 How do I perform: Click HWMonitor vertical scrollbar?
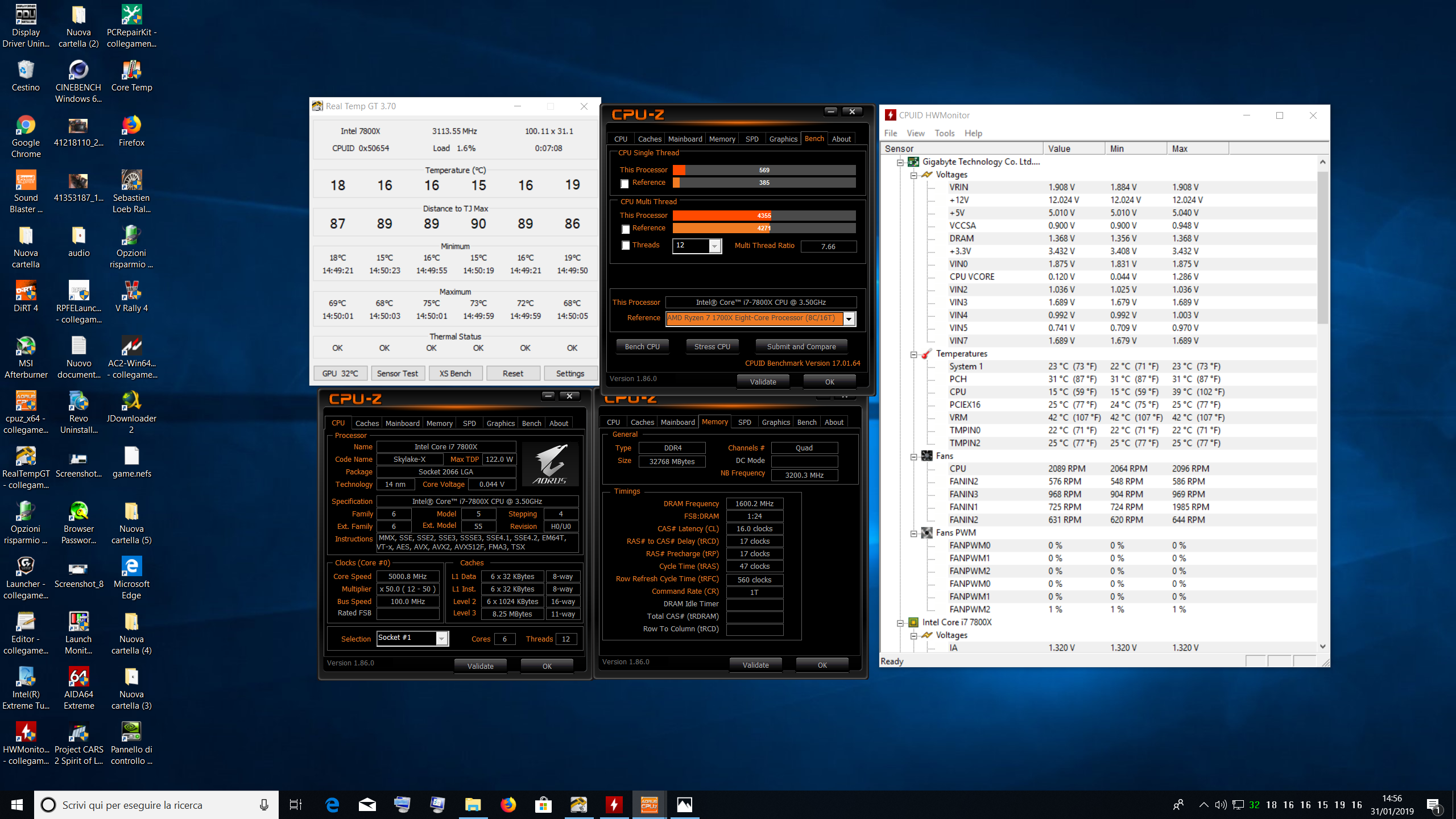coord(1323,247)
